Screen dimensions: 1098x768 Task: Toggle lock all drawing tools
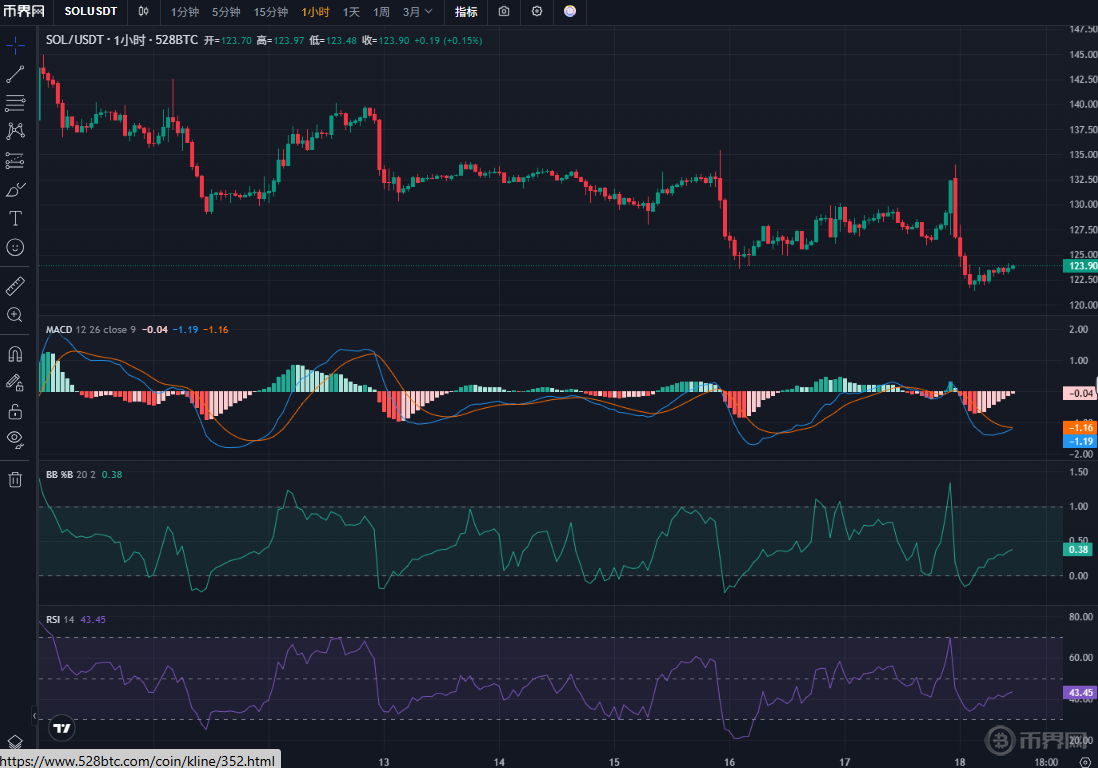coord(15,411)
